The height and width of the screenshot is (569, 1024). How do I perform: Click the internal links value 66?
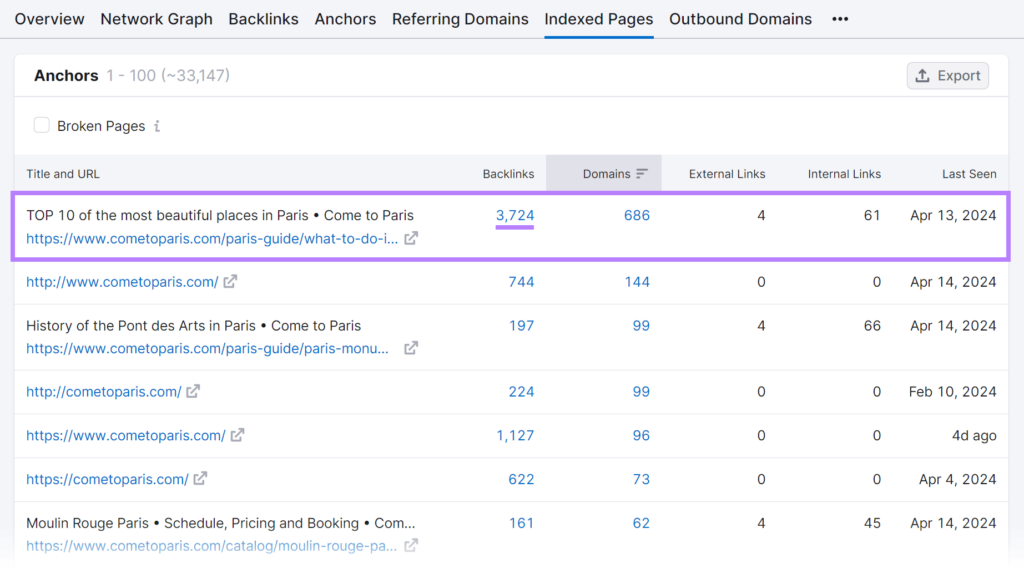(x=872, y=325)
